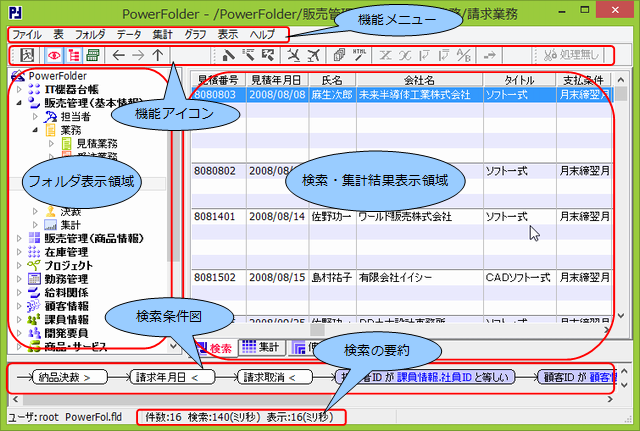This screenshot has width=640, height=431.
Task: Select the 顧客情報 folder icon
Action: (x=34, y=306)
